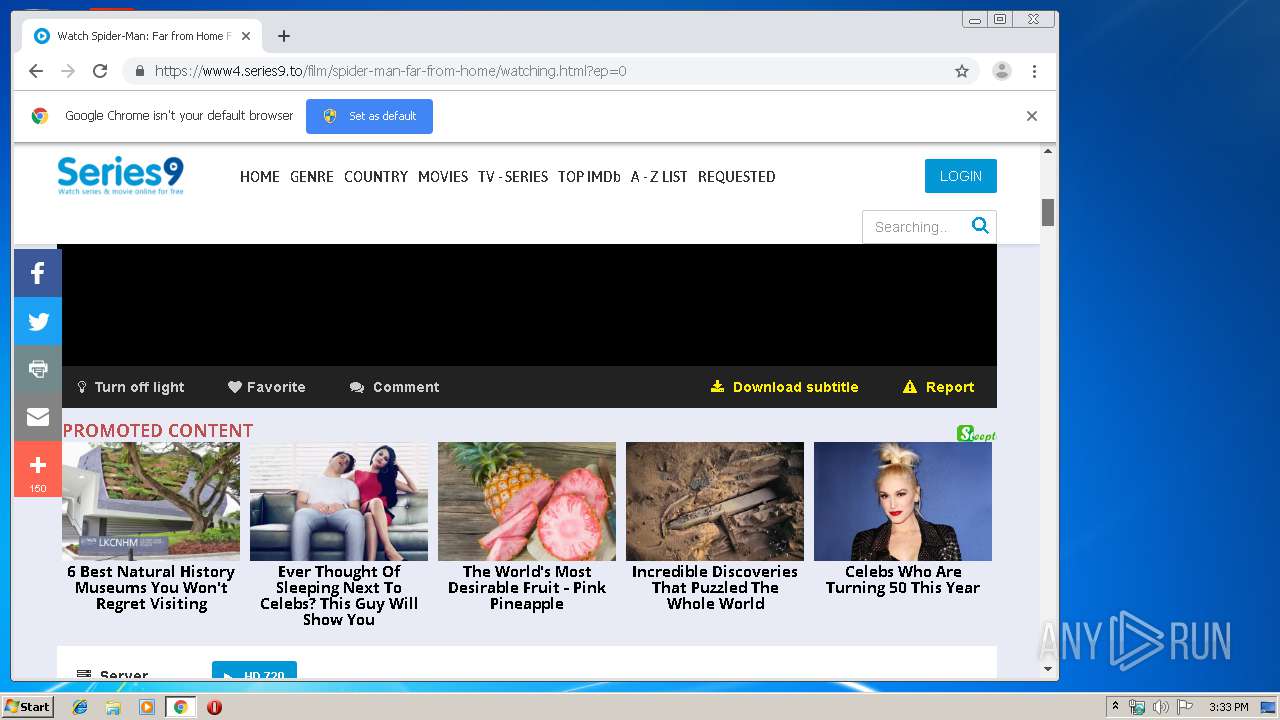
Task: Open Comment section
Action: tap(394, 387)
